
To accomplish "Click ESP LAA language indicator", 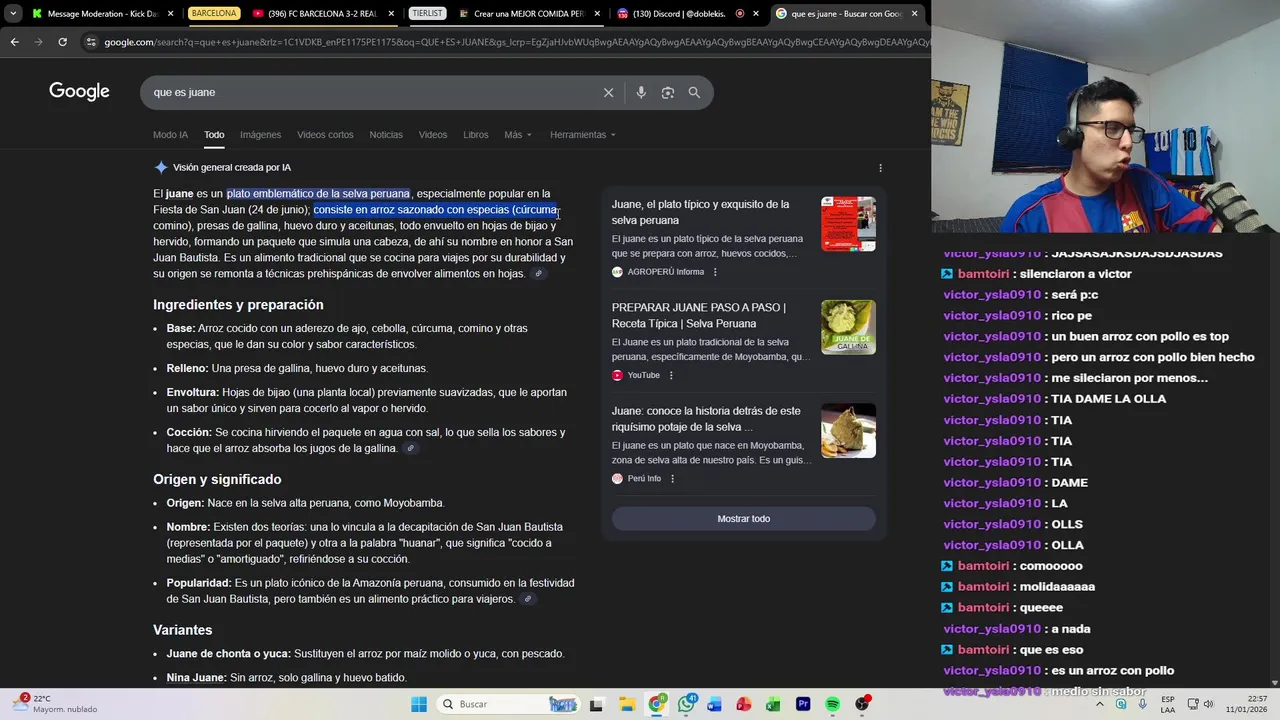I will click(x=1168, y=704).
